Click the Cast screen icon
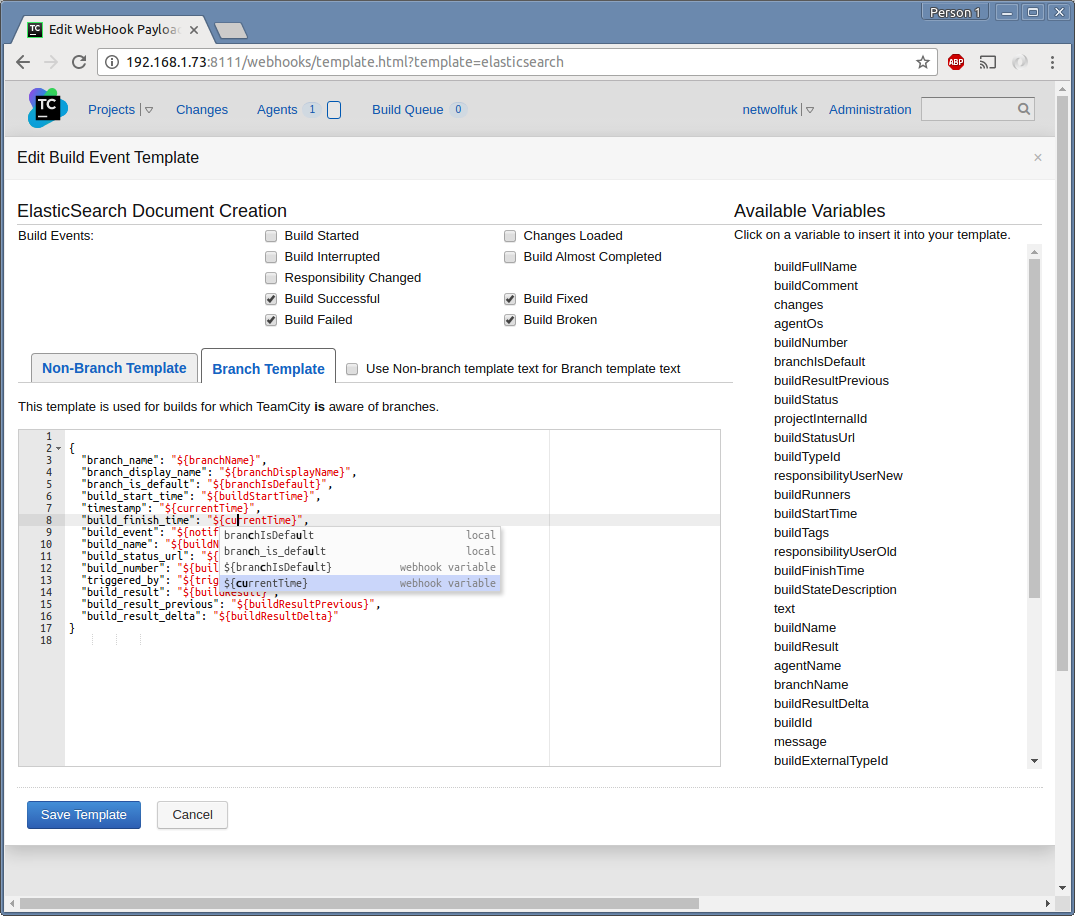Screen dimensions: 1075x916 click(x=987, y=62)
